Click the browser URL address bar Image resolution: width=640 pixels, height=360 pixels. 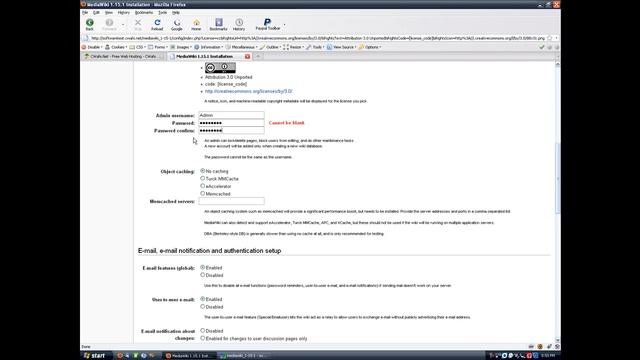[318, 38]
